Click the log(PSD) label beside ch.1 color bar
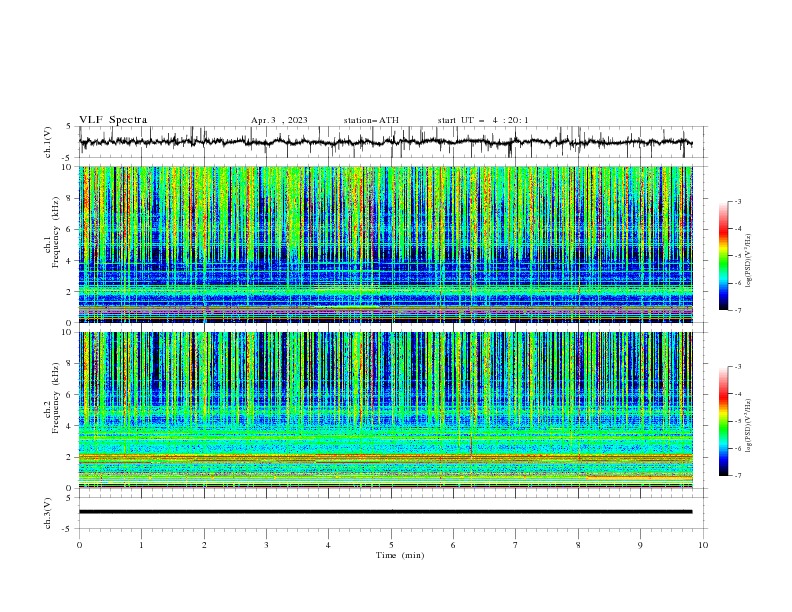 pyautogui.click(x=748, y=261)
